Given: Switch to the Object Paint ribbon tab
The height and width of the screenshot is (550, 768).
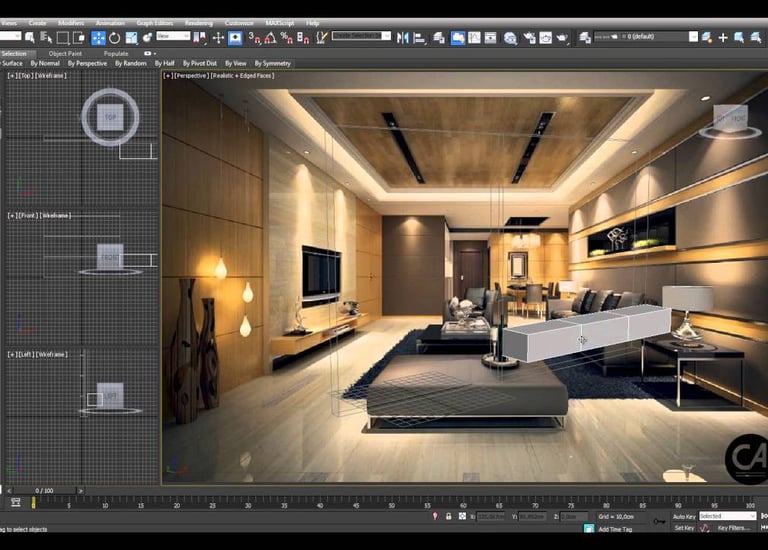Looking at the screenshot, I should coord(65,53).
